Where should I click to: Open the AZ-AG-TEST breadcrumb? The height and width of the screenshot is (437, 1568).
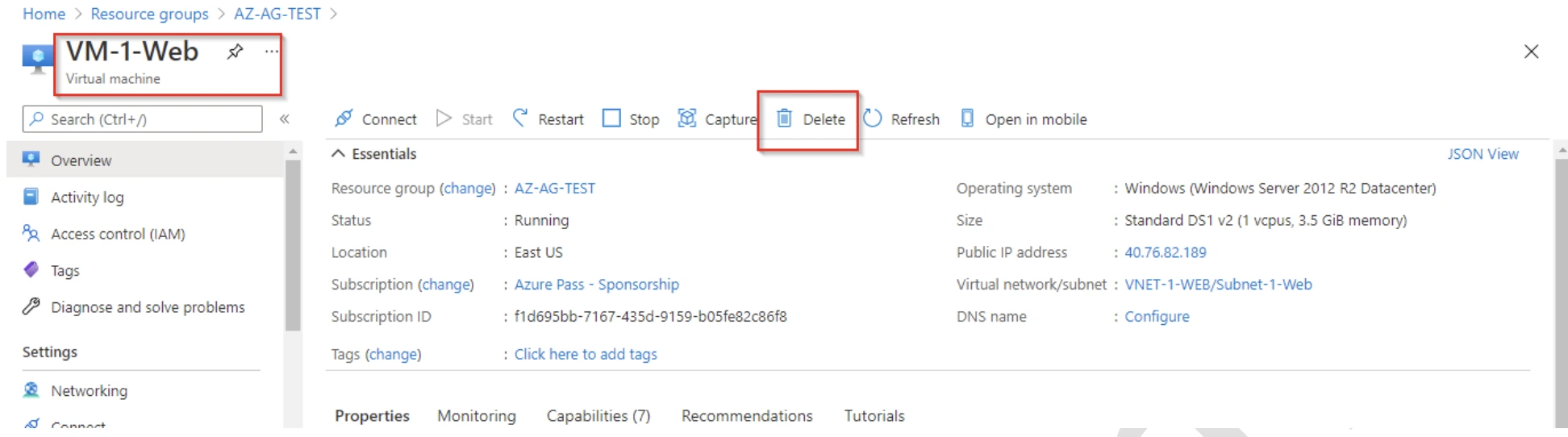277,14
